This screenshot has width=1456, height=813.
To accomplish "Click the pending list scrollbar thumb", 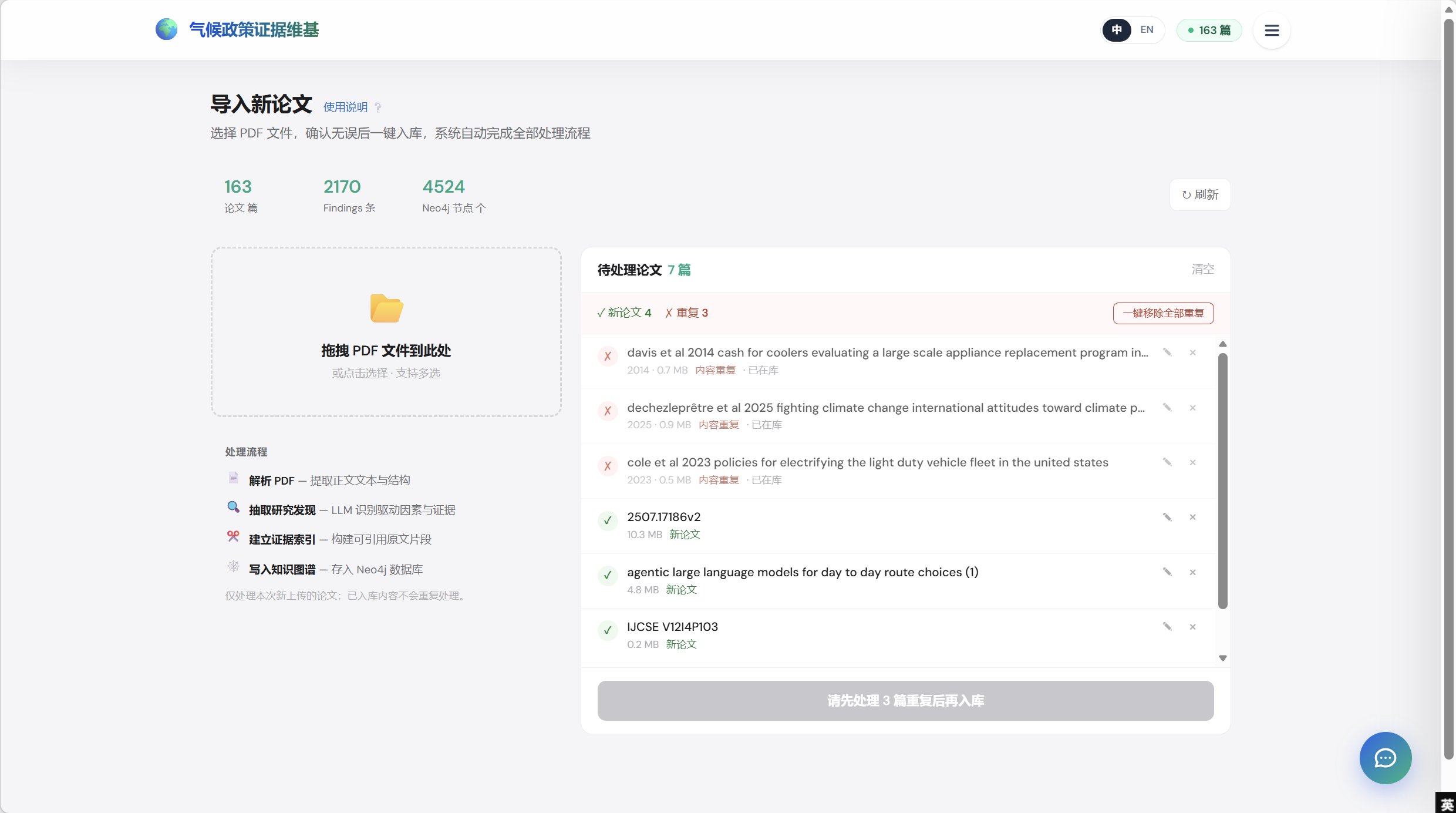I will click(x=1223, y=481).
